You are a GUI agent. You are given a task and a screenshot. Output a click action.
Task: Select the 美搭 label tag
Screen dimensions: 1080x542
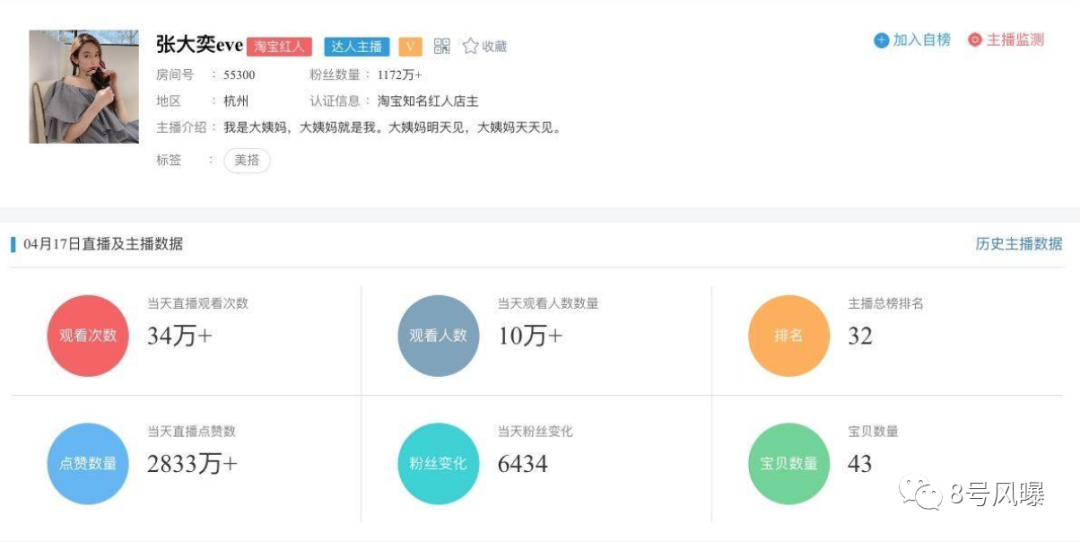tap(247, 160)
